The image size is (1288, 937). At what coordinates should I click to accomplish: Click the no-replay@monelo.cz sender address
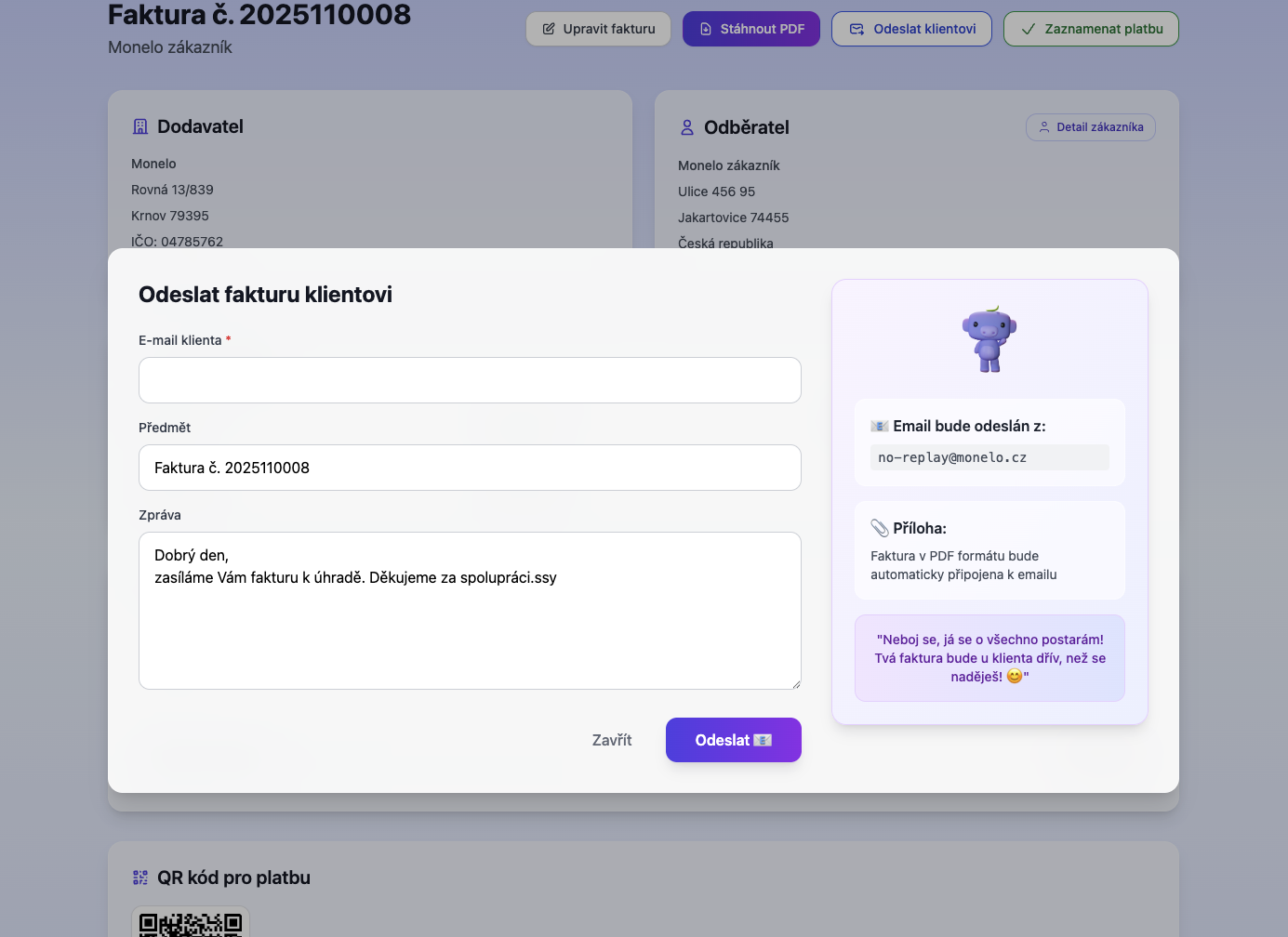coord(952,457)
